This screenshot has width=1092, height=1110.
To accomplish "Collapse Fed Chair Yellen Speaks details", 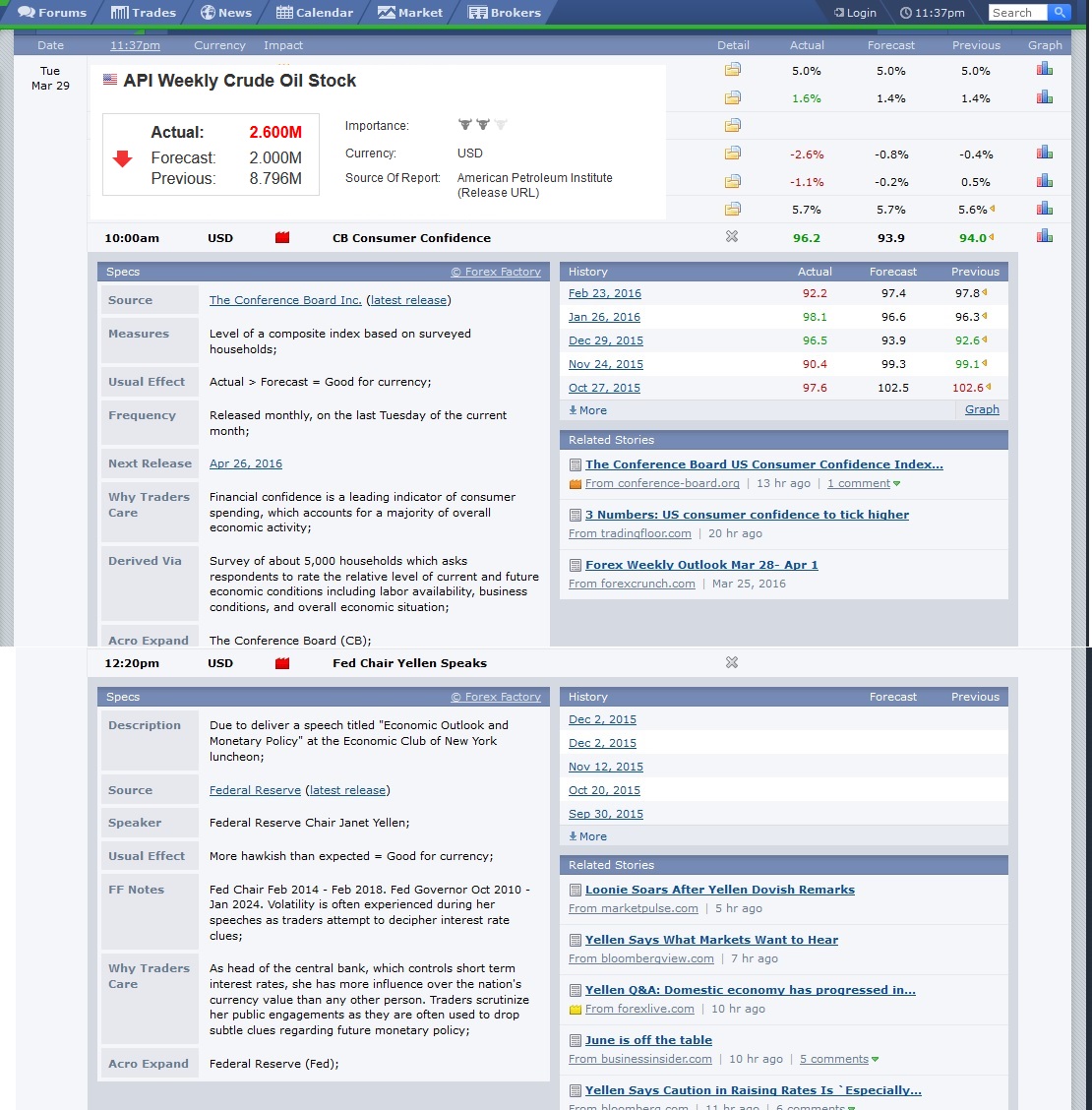I will coord(732,662).
